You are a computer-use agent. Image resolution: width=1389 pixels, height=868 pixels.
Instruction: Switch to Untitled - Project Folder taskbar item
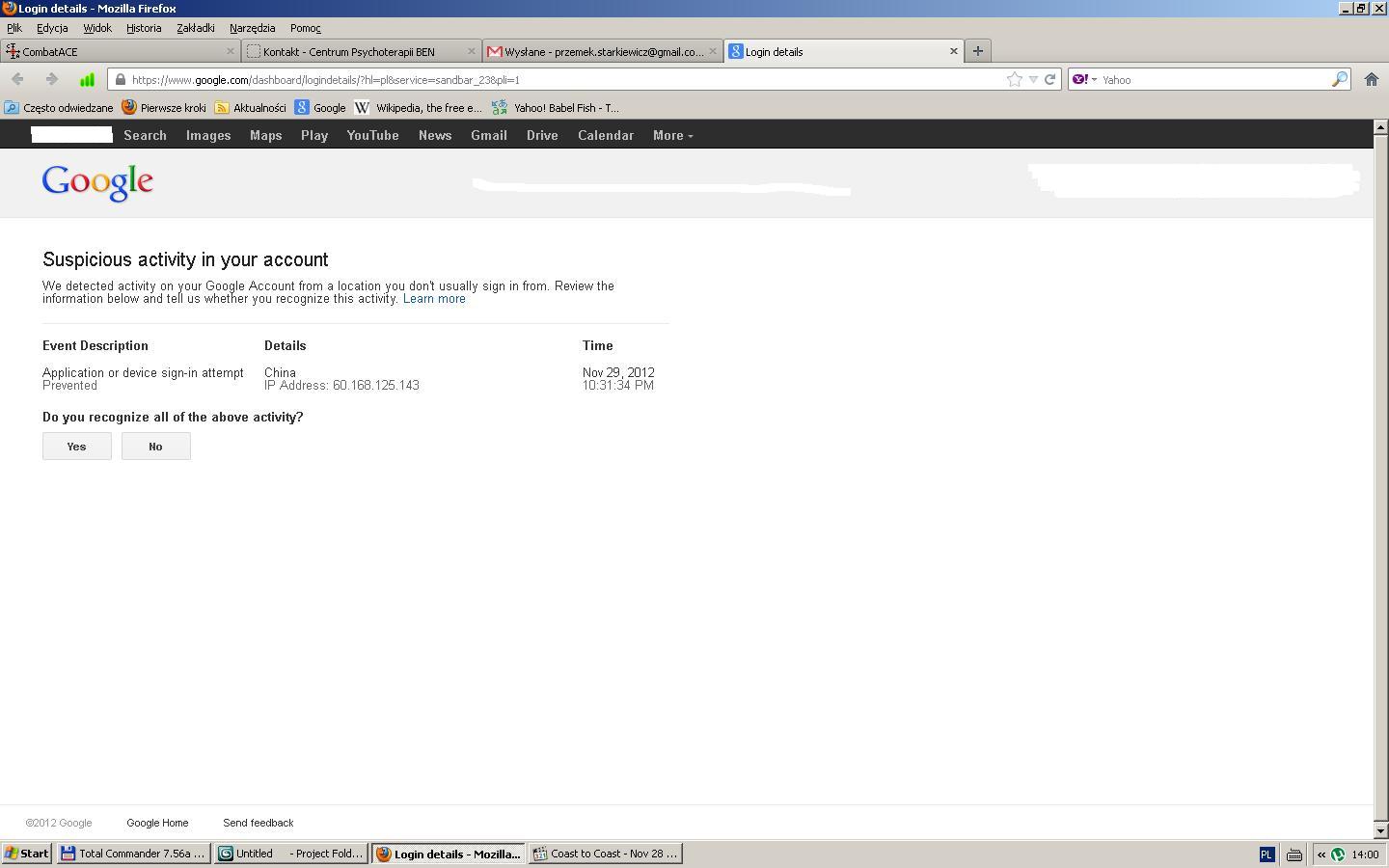point(290,854)
